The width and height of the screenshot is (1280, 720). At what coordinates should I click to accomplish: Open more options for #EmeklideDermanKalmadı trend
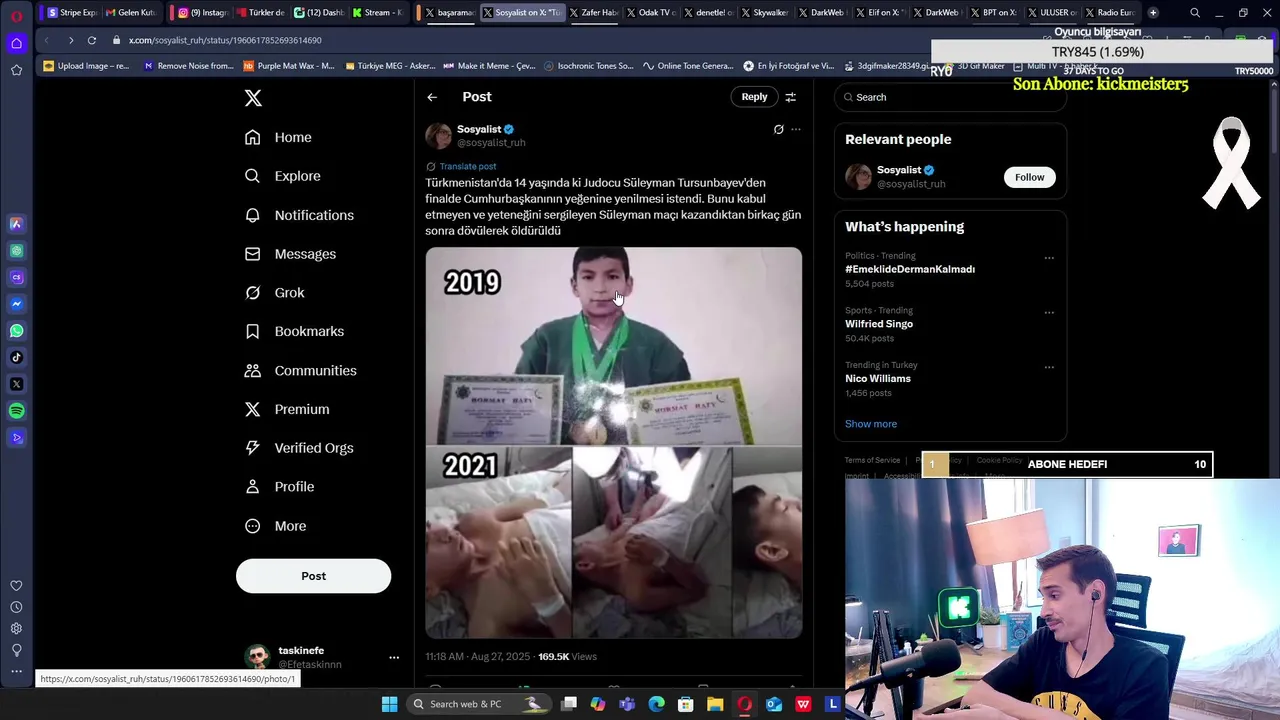[1049, 258]
